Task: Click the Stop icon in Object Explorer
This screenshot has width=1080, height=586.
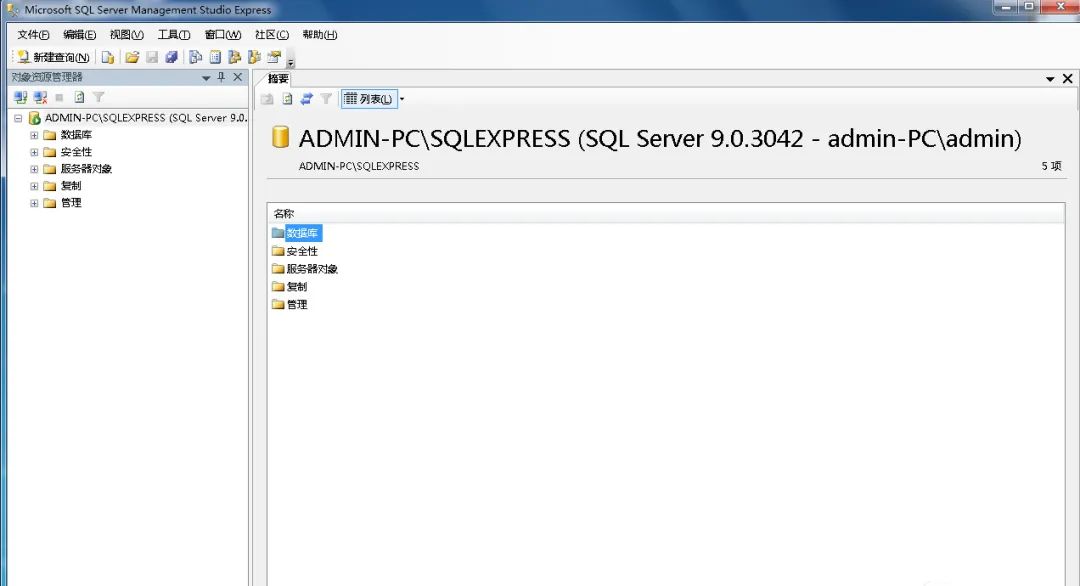Action: click(x=59, y=98)
